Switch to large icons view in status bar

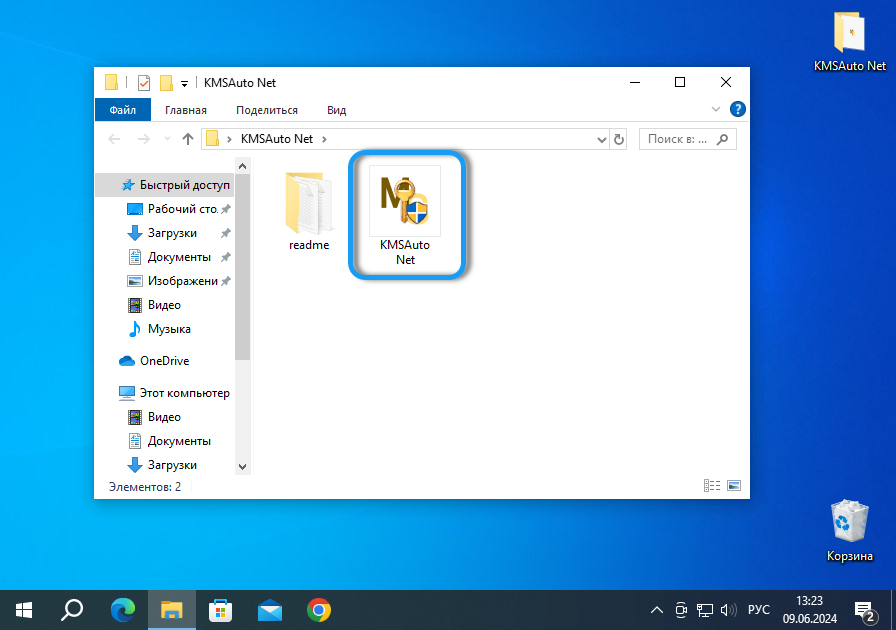[x=734, y=485]
